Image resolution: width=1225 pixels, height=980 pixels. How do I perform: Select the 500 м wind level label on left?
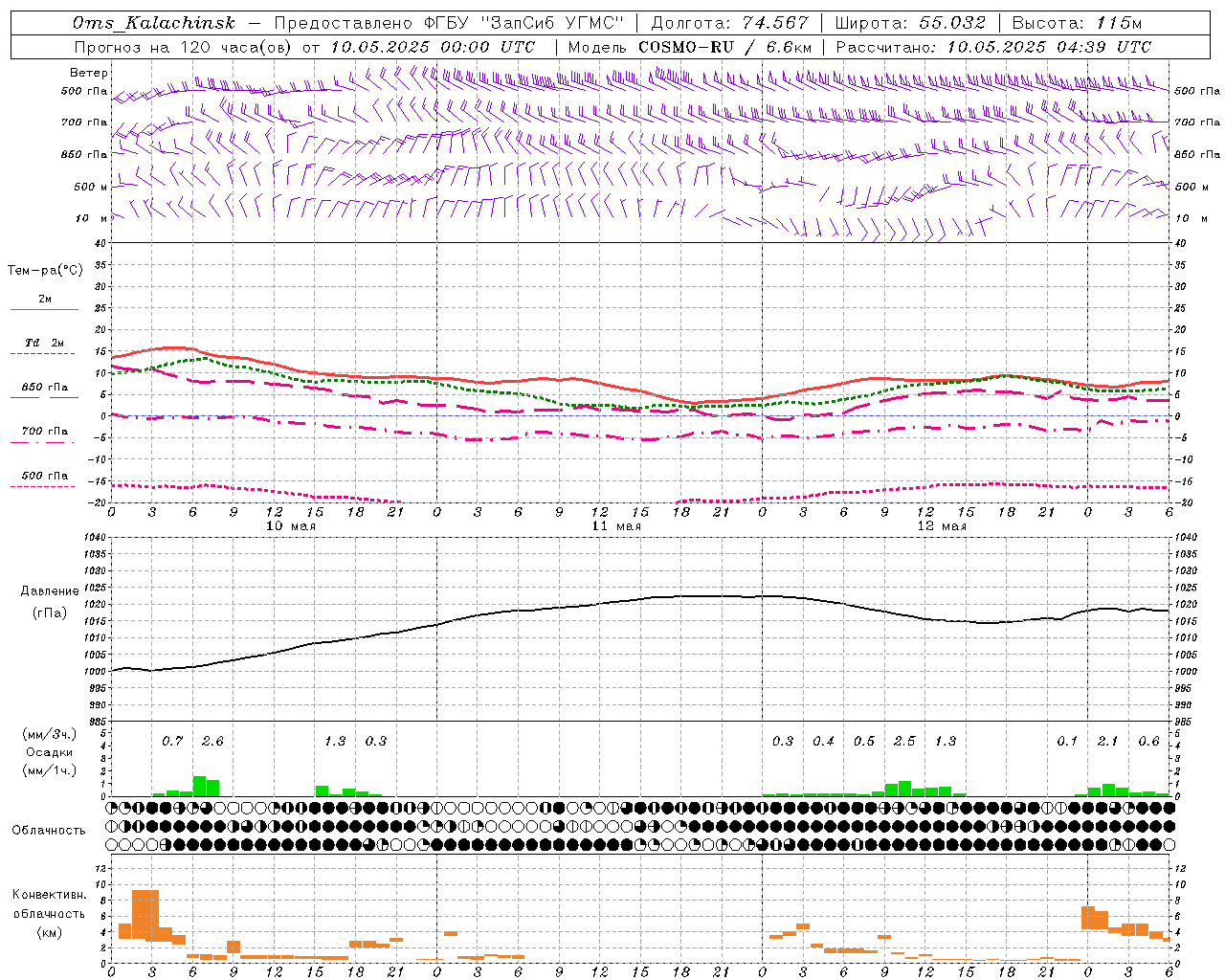pos(91,187)
